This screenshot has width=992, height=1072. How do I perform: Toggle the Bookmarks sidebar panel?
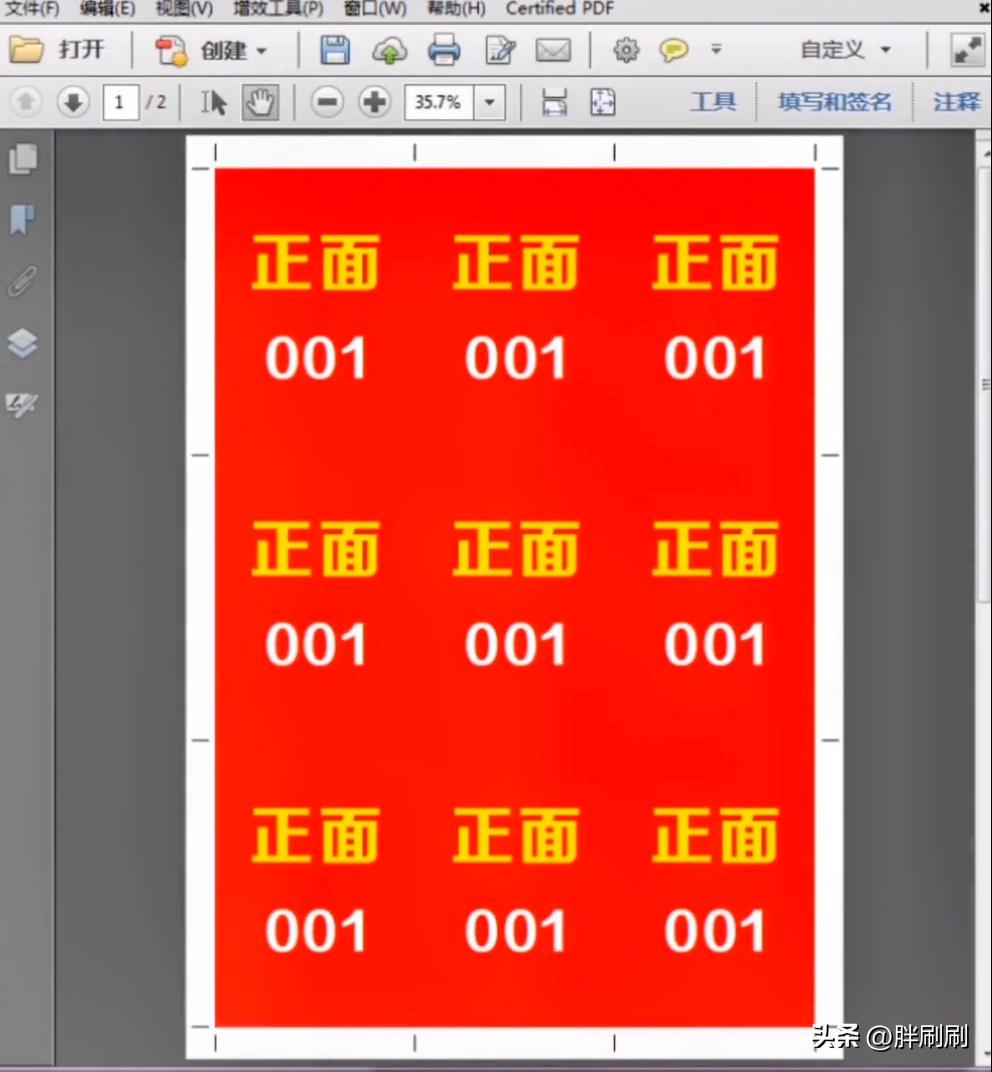click(x=23, y=220)
